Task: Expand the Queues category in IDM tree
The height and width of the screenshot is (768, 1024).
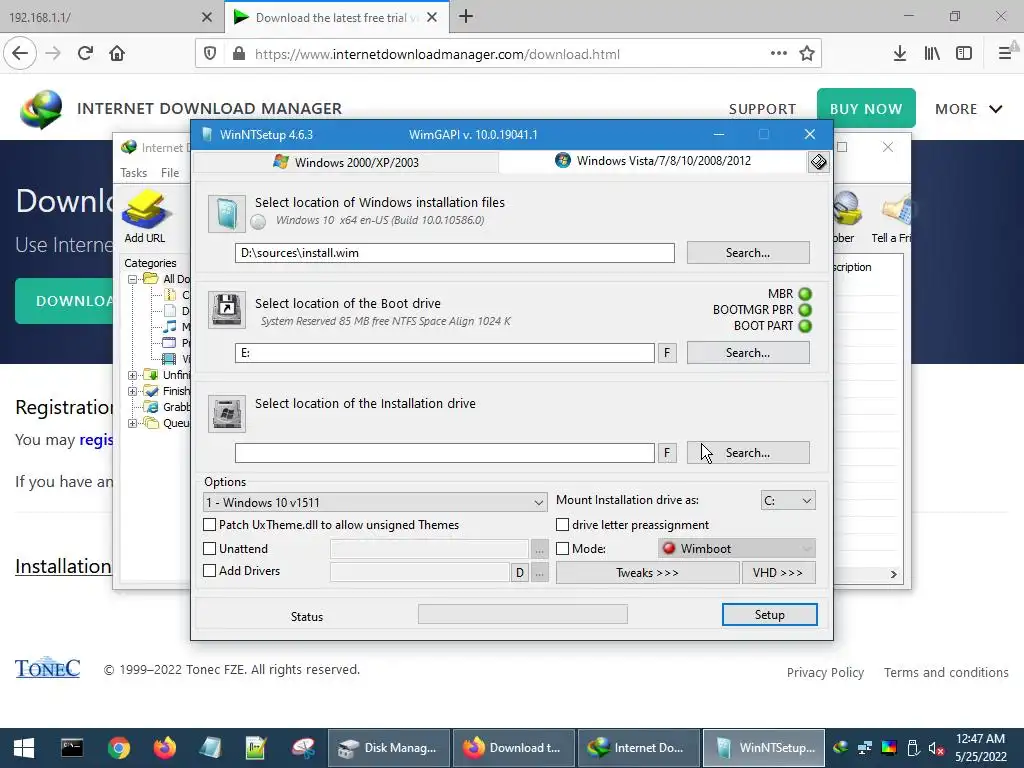Action: click(x=133, y=423)
